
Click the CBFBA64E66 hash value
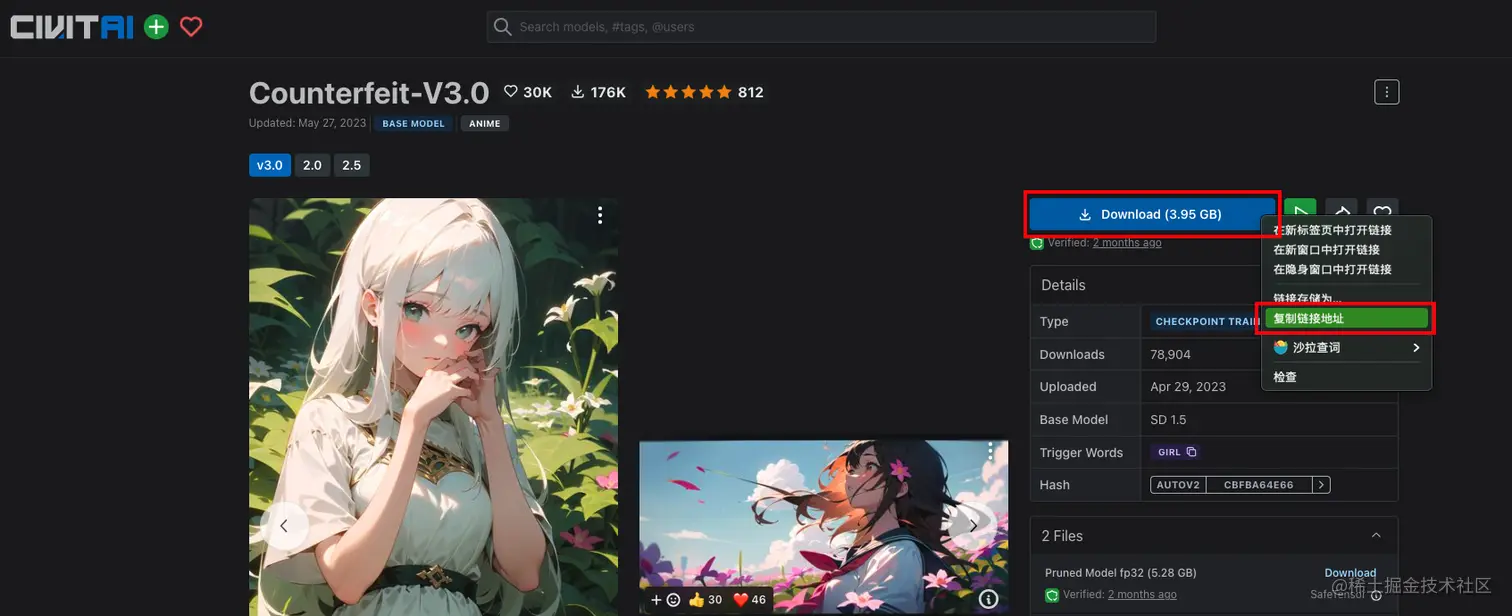pos(1259,485)
